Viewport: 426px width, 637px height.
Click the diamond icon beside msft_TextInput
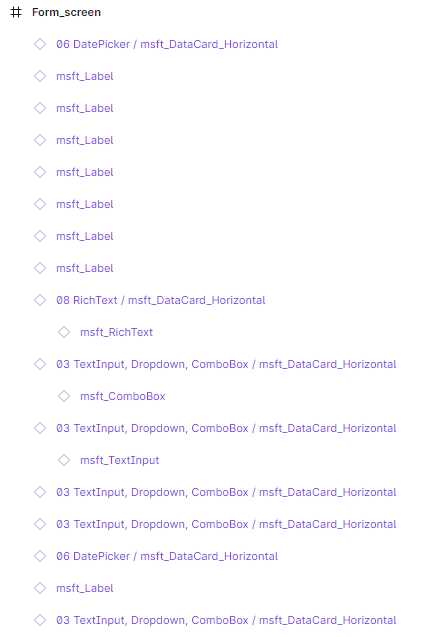pos(64,460)
